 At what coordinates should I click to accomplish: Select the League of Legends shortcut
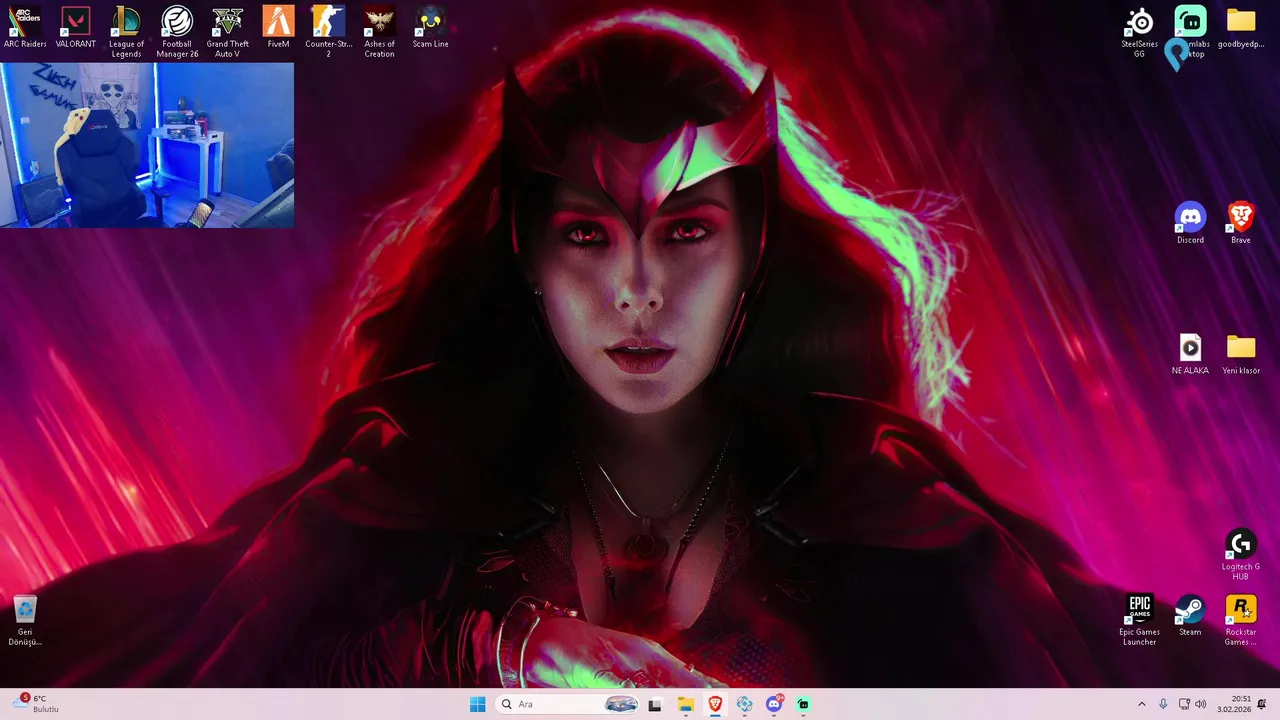pos(126,32)
